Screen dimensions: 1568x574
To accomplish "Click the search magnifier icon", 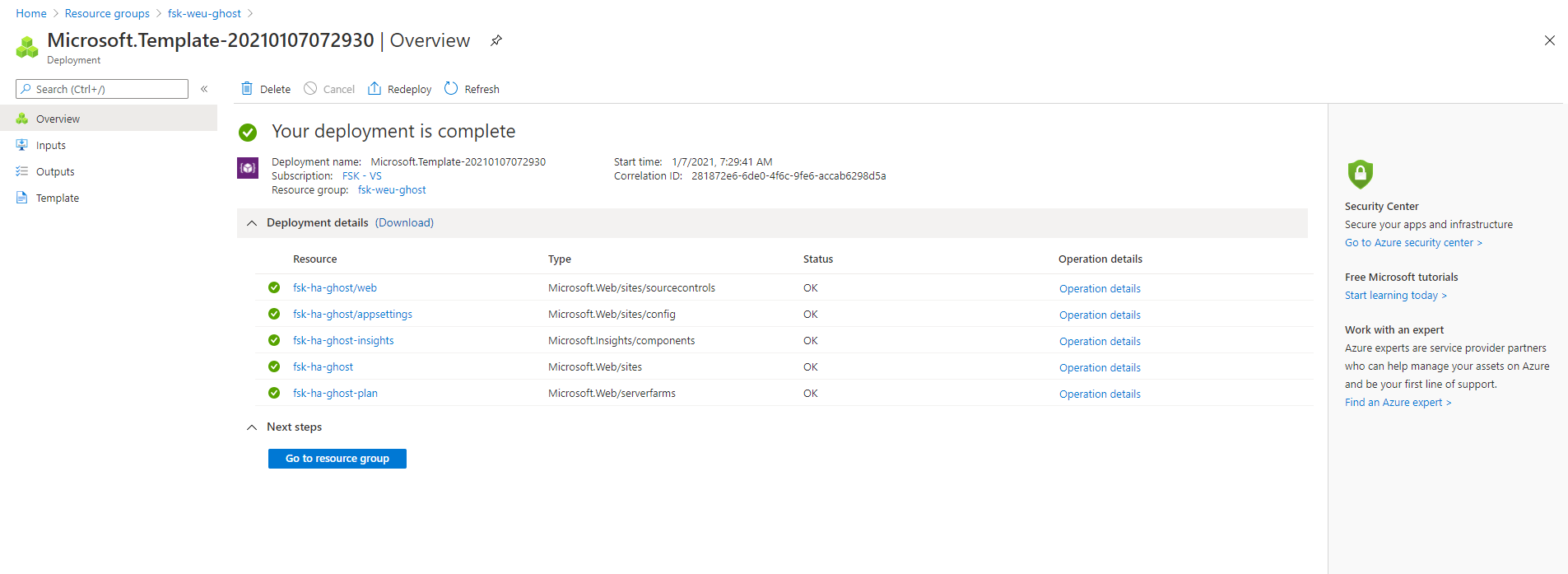I will (x=26, y=89).
